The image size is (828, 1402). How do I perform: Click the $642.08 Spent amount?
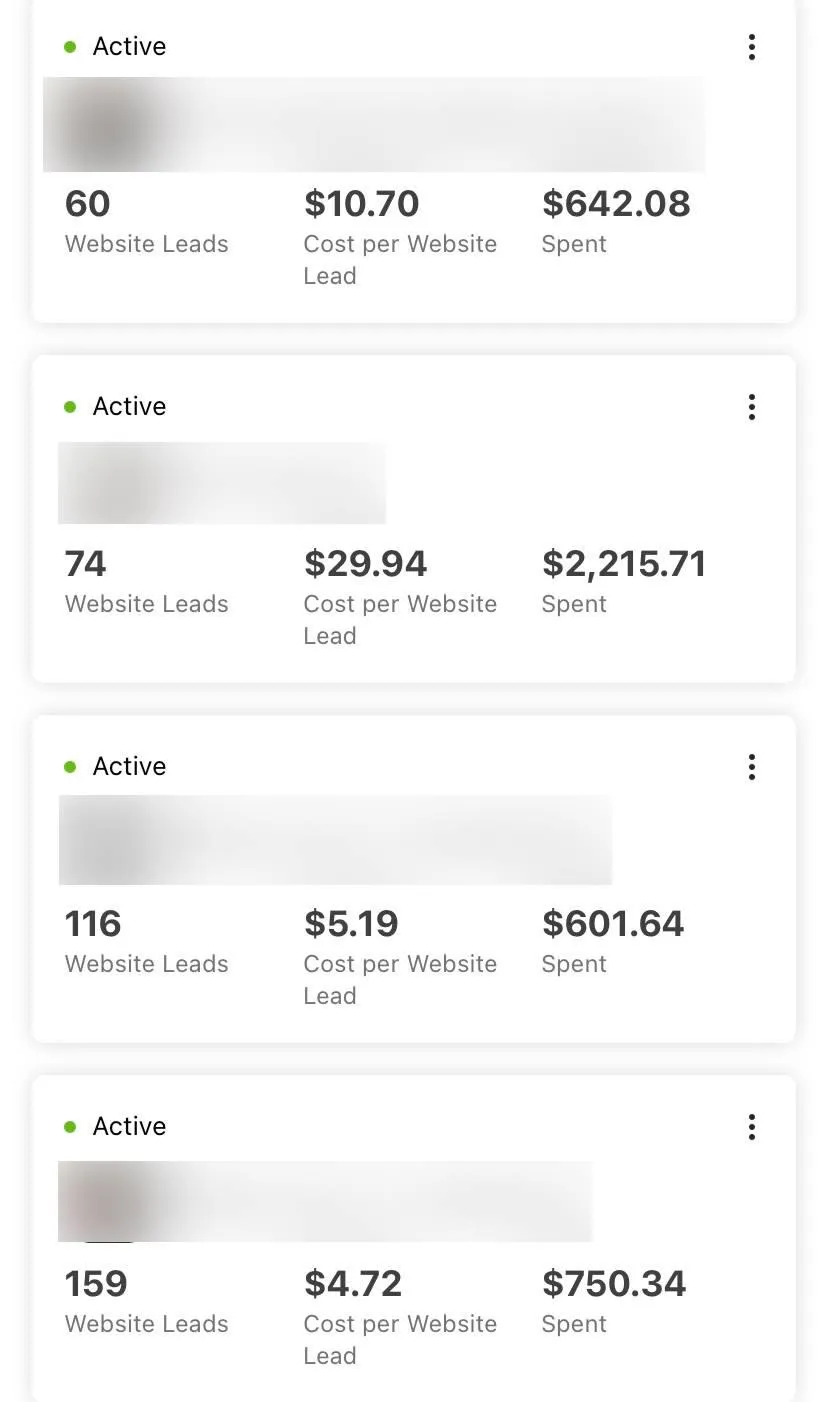pyautogui.click(x=616, y=204)
